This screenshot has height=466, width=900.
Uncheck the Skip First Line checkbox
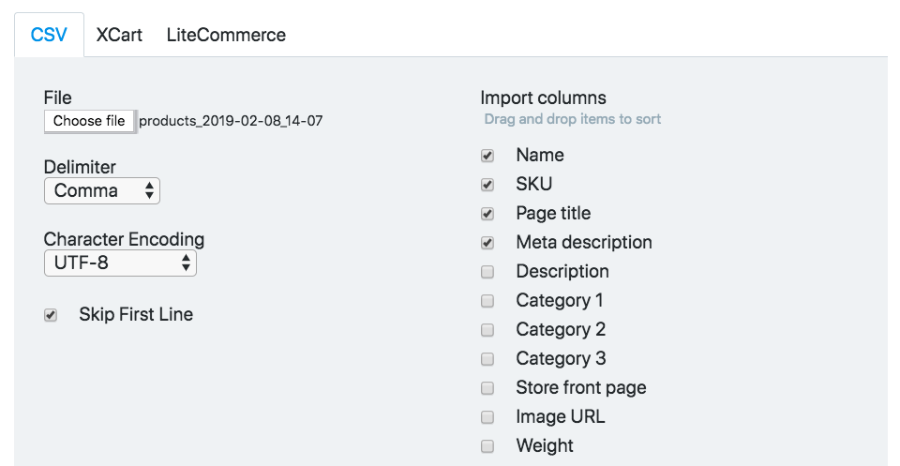tap(51, 315)
